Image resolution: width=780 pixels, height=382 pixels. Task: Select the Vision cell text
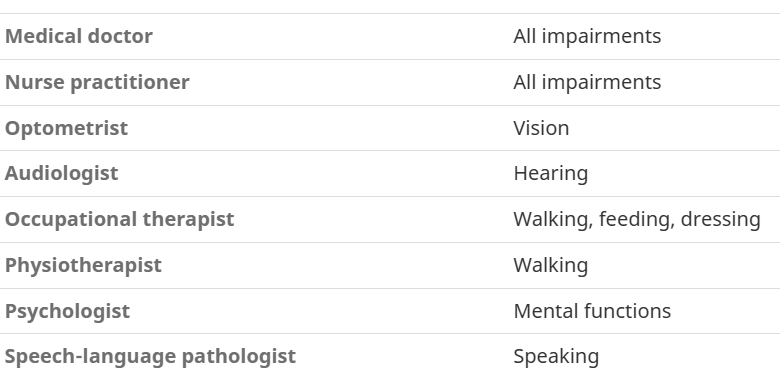point(541,128)
